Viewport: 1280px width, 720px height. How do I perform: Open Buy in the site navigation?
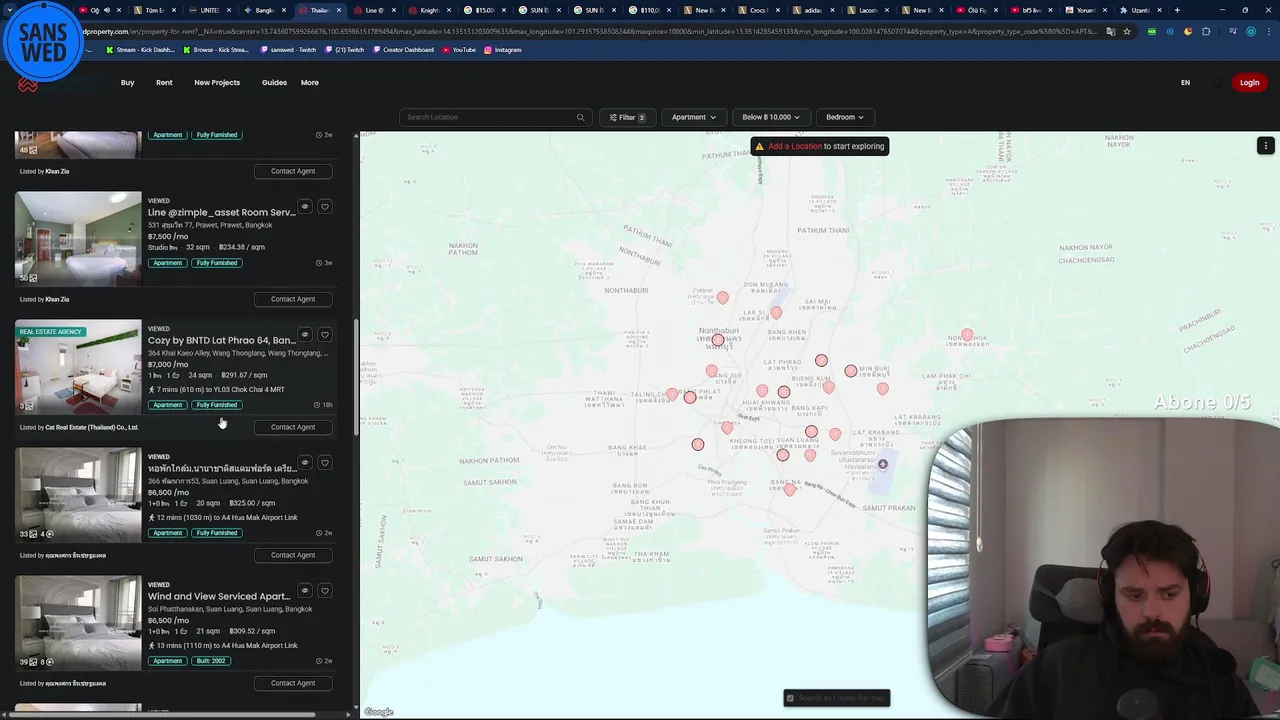click(128, 83)
